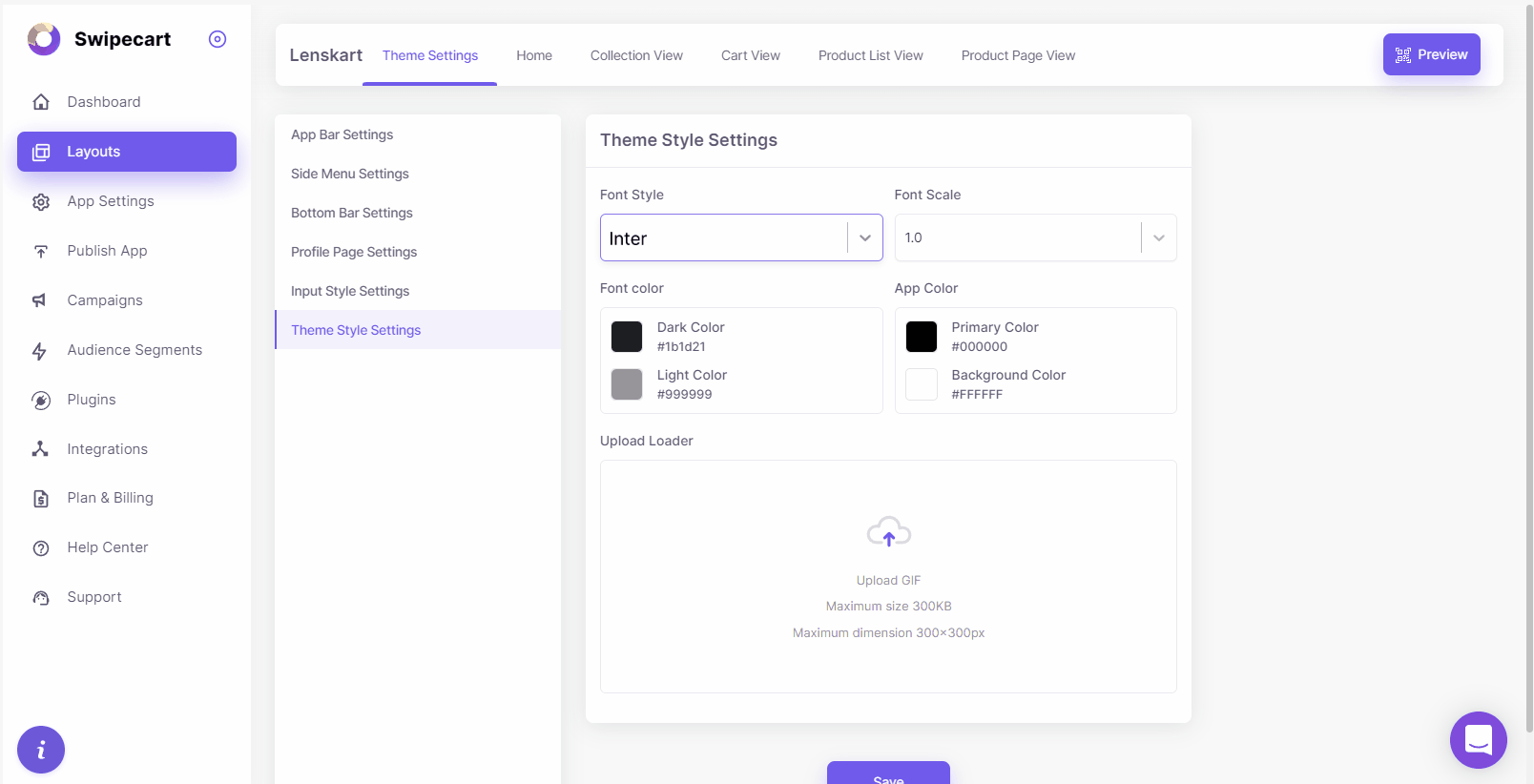Image resolution: width=1534 pixels, height=784 pixels.
Task: Expand the Font Scale dropdown arrow
Action: tap(1158, 237)
